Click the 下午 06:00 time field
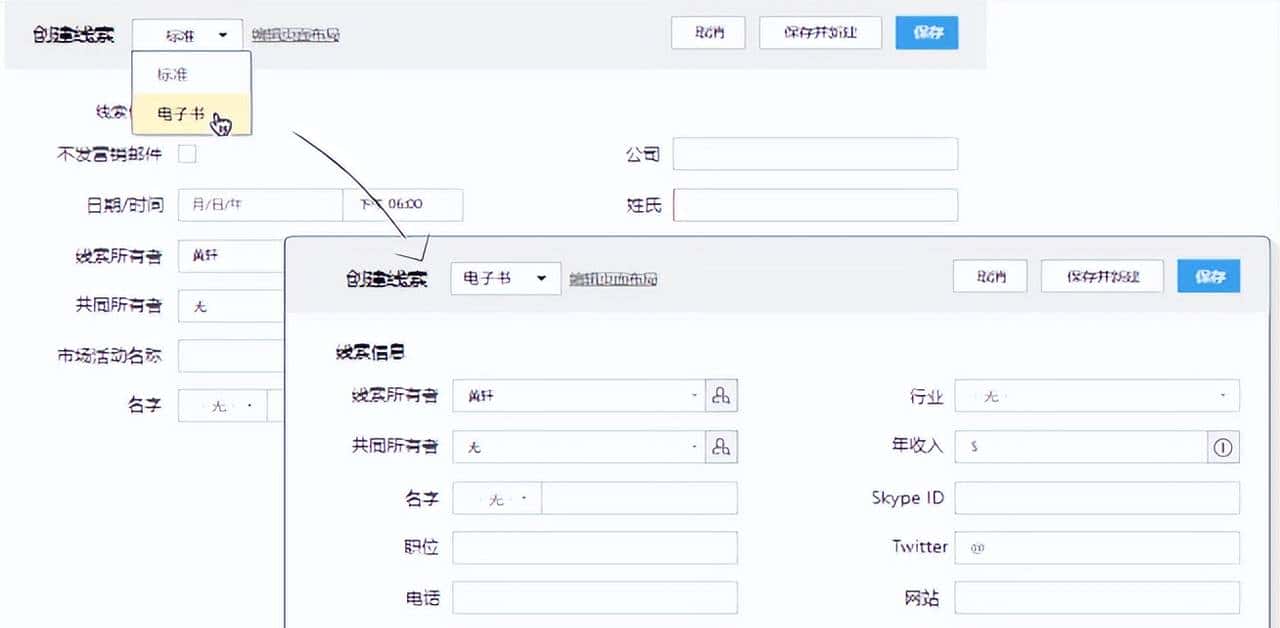This screenshot has width=1280, height=628. [x=404, y=205]
